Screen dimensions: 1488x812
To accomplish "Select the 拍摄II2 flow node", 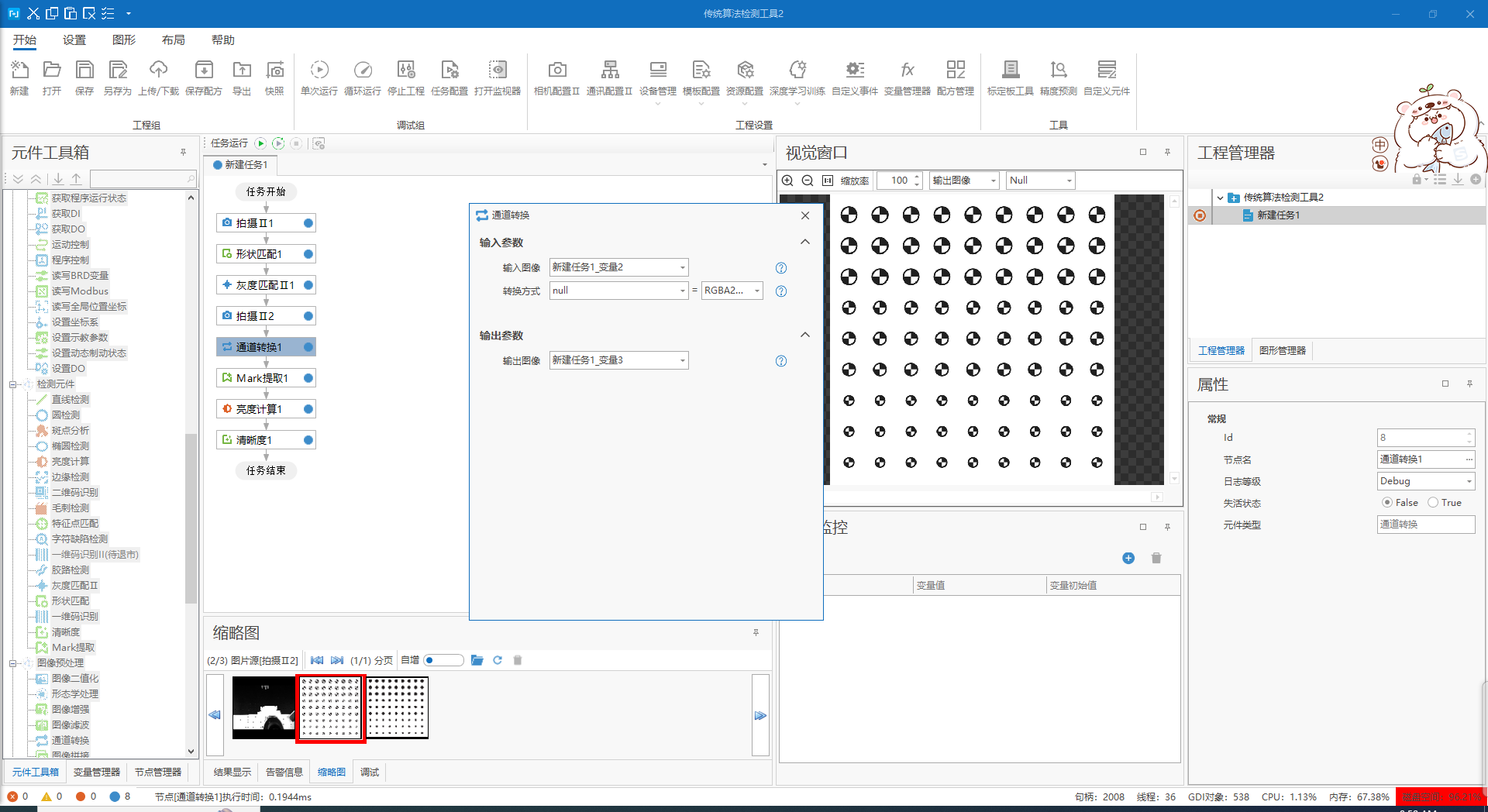I will (x=266, y=316).
